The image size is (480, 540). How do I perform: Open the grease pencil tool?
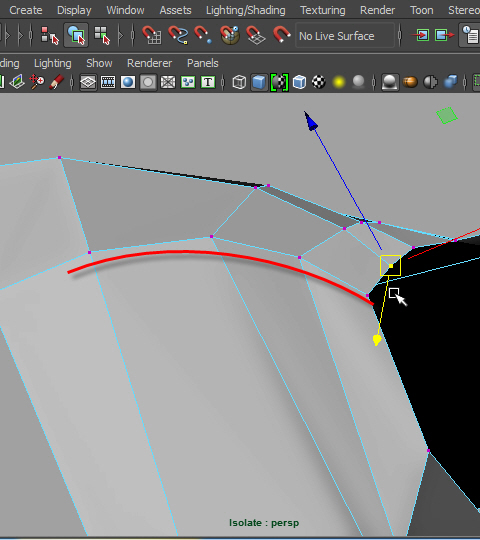pyautogui.click(x=56, y=82)
